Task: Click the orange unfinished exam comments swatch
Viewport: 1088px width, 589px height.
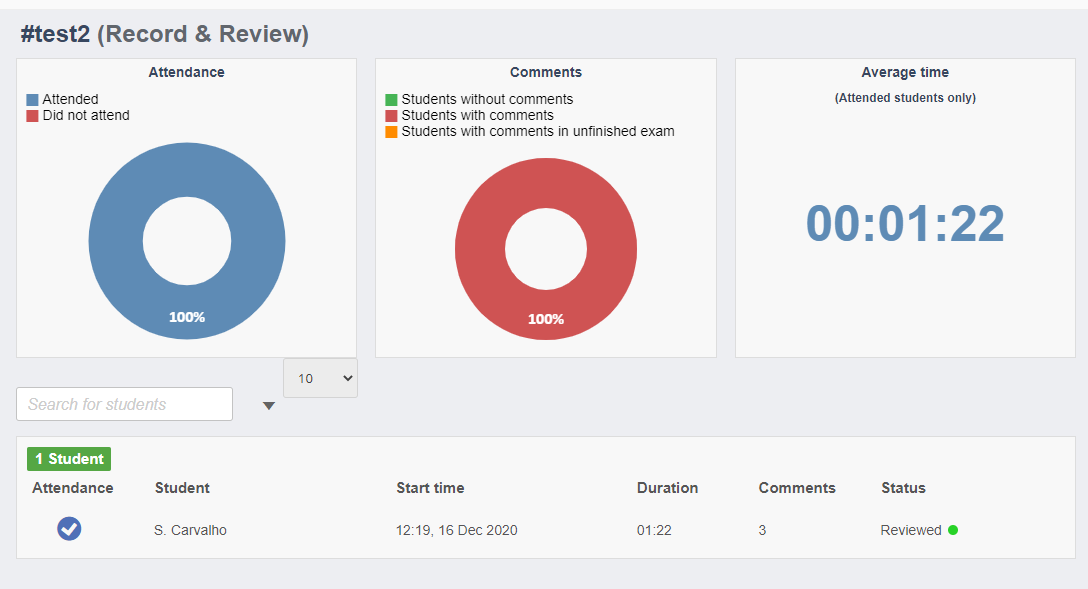Action: [x=391, y=132]
